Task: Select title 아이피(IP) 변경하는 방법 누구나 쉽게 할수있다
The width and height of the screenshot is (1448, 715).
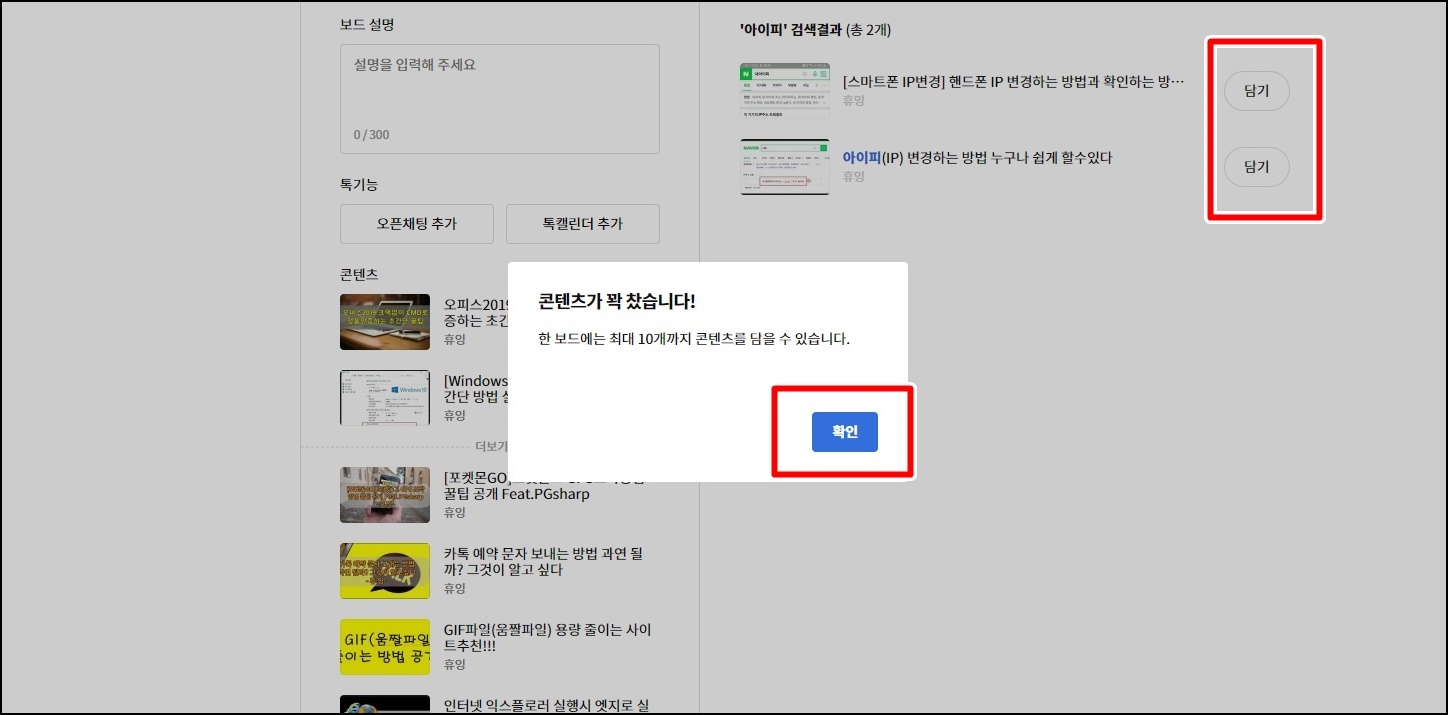Action: coord(977,157)
